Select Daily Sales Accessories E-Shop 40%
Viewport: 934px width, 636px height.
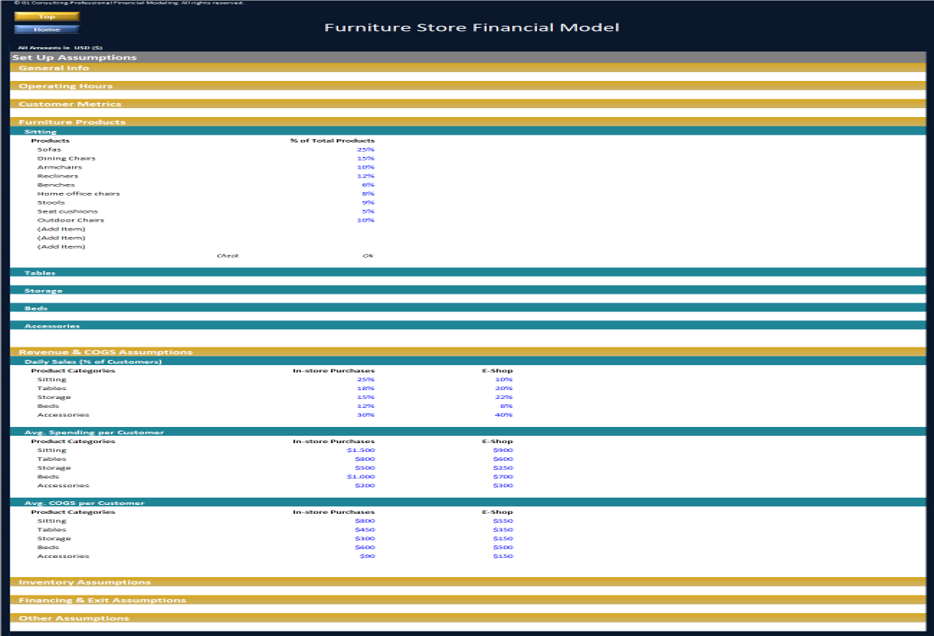coord(503,415)
